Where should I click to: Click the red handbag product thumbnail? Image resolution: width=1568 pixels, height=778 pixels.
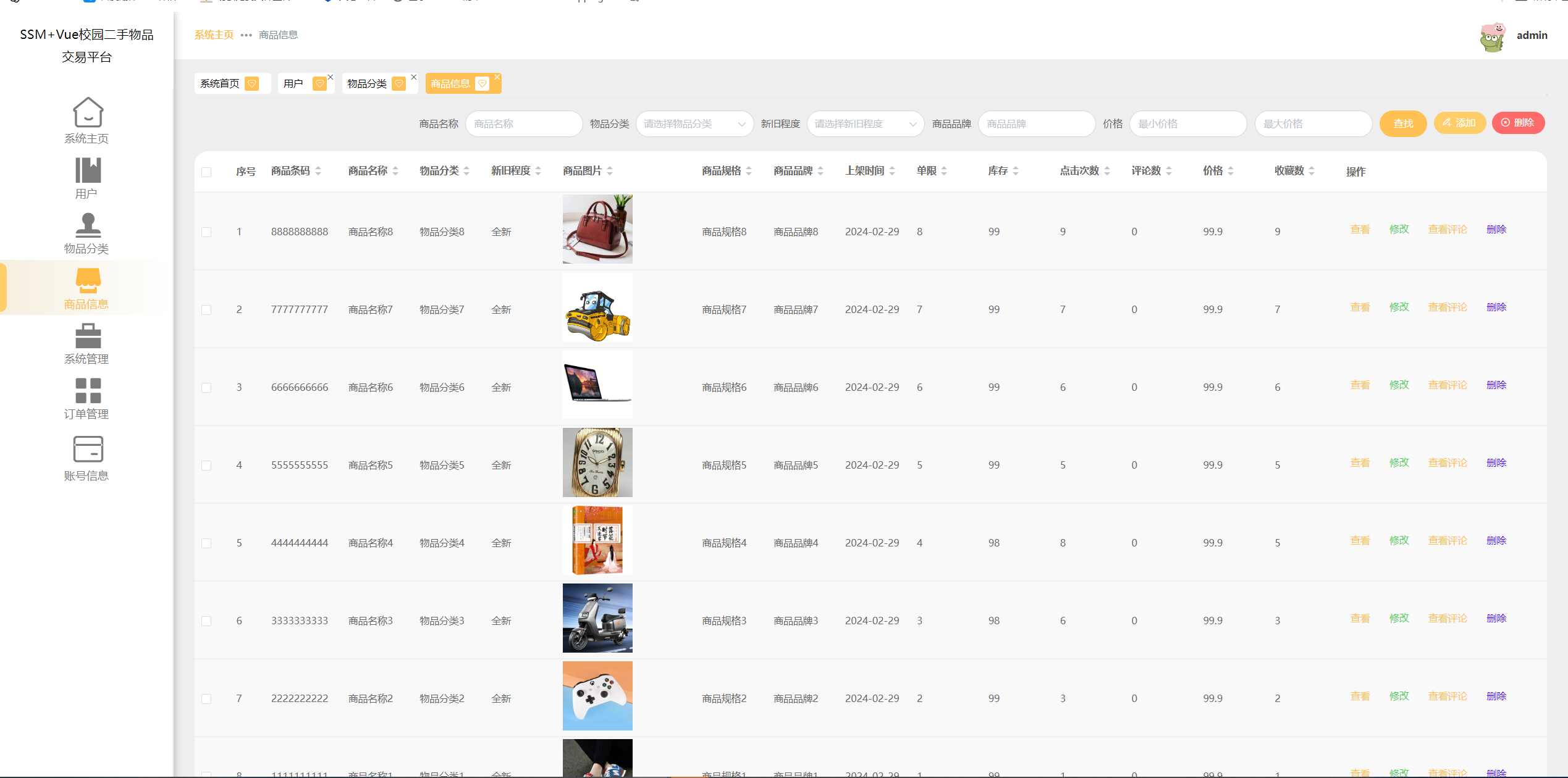click(x=597, y=230)
